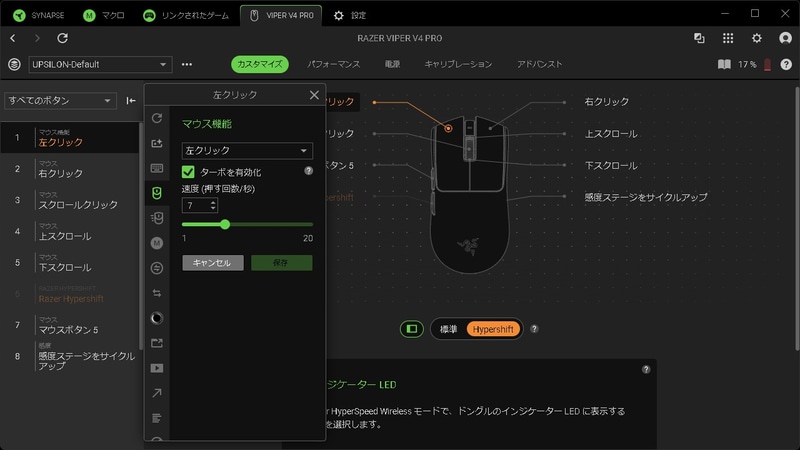Click the 下スクロール label on mouse diagram
This screenshot has width=800, height=450.
[611, 165]
